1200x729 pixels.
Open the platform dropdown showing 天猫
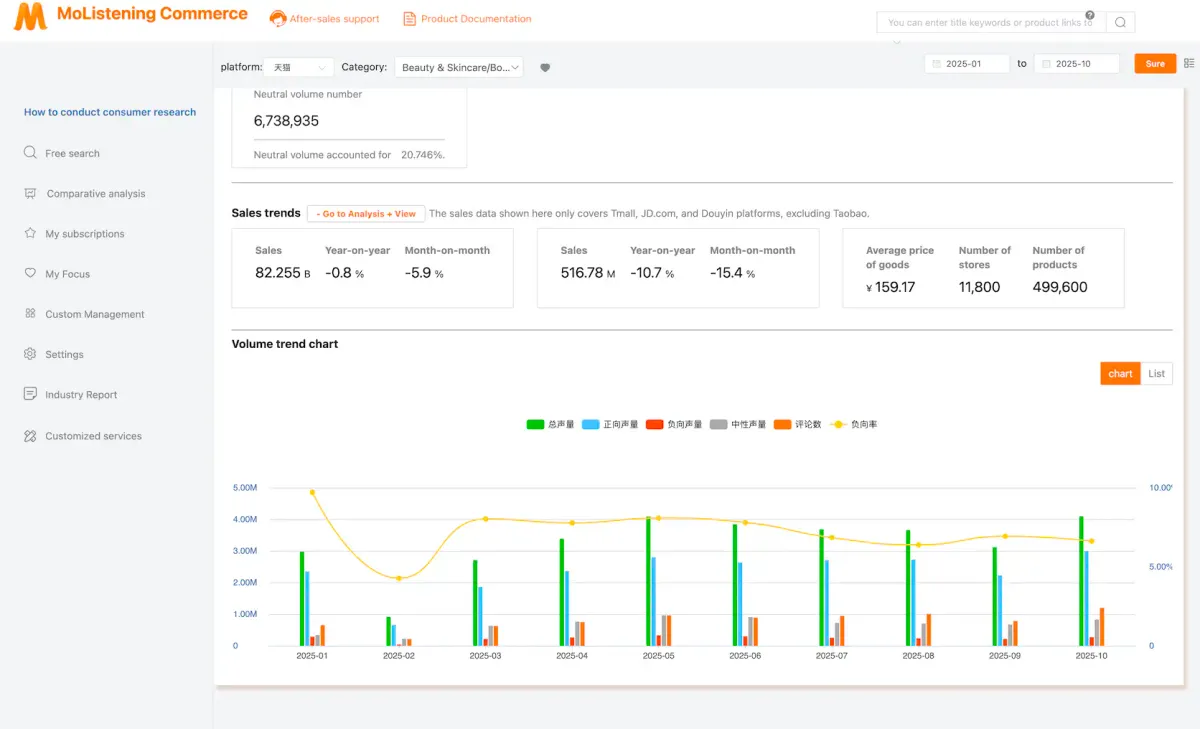coord(298,67)
